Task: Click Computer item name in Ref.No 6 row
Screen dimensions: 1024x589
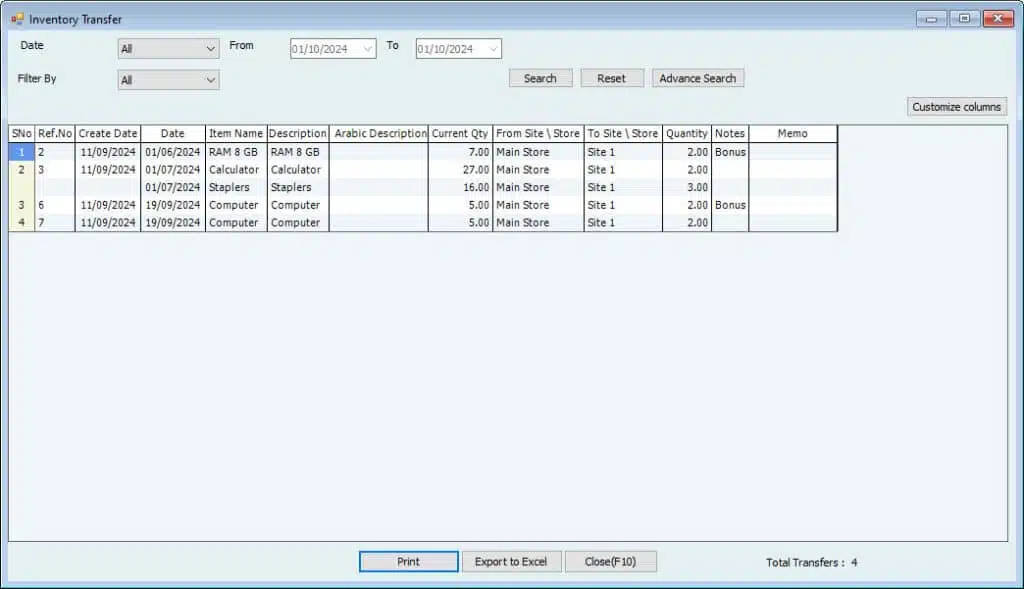Action: 236,205
